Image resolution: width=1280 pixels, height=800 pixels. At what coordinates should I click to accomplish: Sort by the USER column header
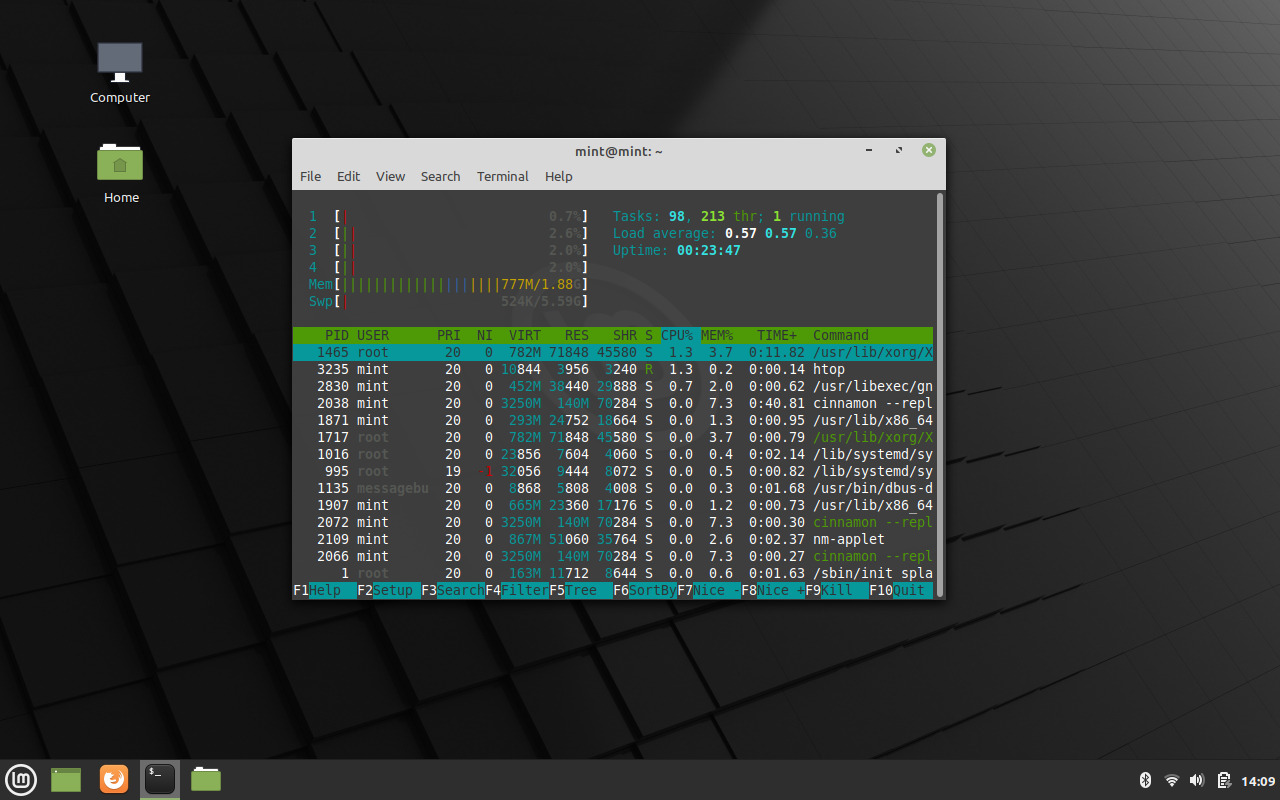[x=373, y=335]
